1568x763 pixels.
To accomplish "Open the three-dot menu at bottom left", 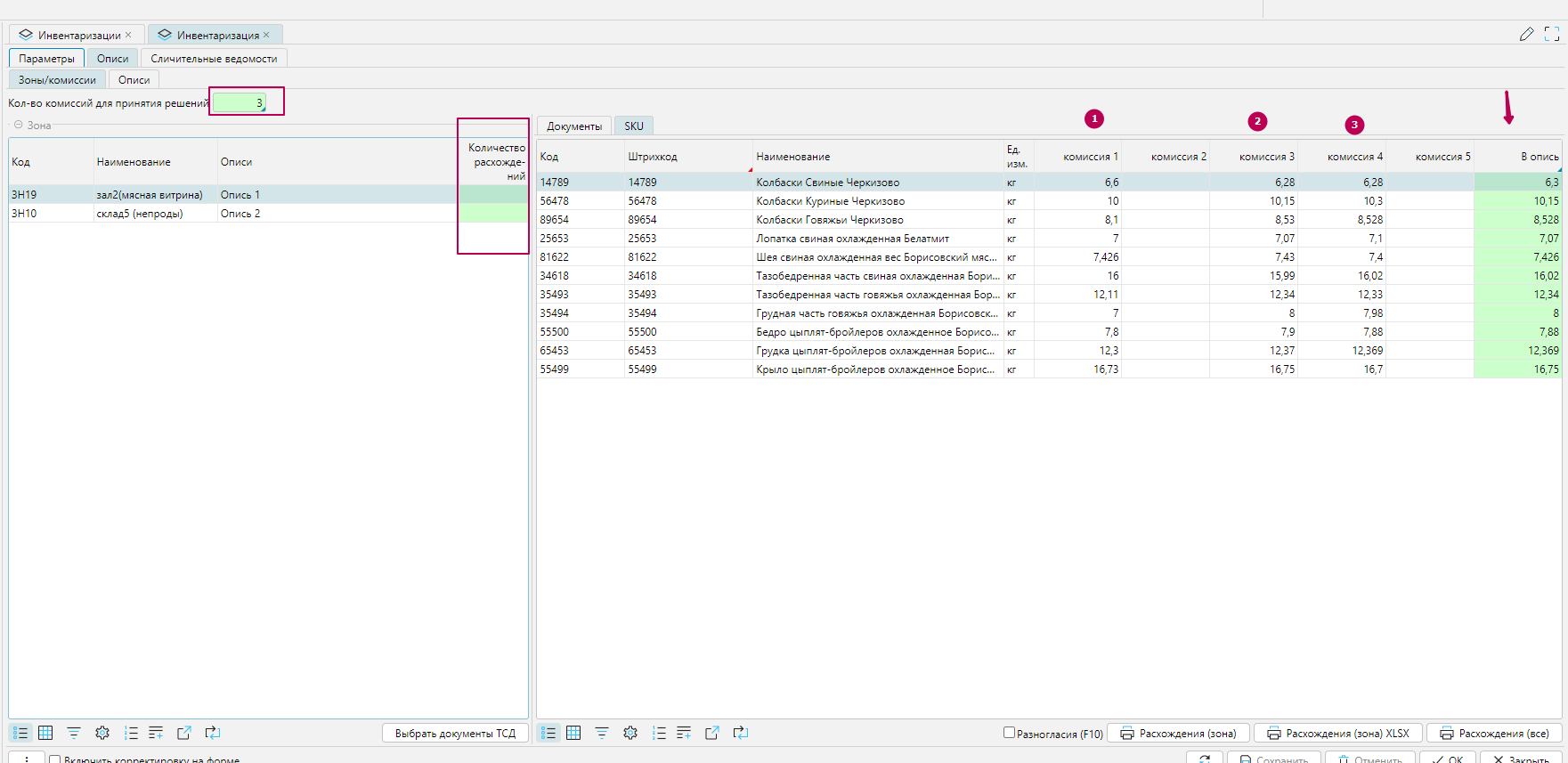I will click(27, 759).
